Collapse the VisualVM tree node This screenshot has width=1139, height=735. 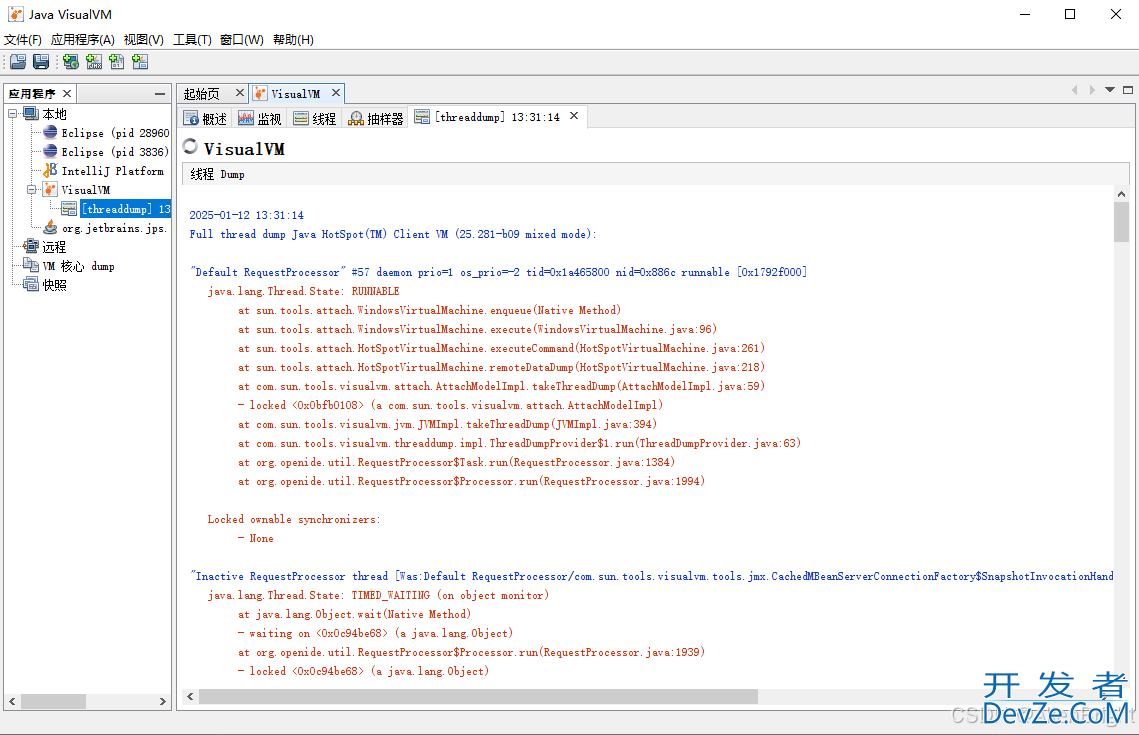(x=31, y=190)
